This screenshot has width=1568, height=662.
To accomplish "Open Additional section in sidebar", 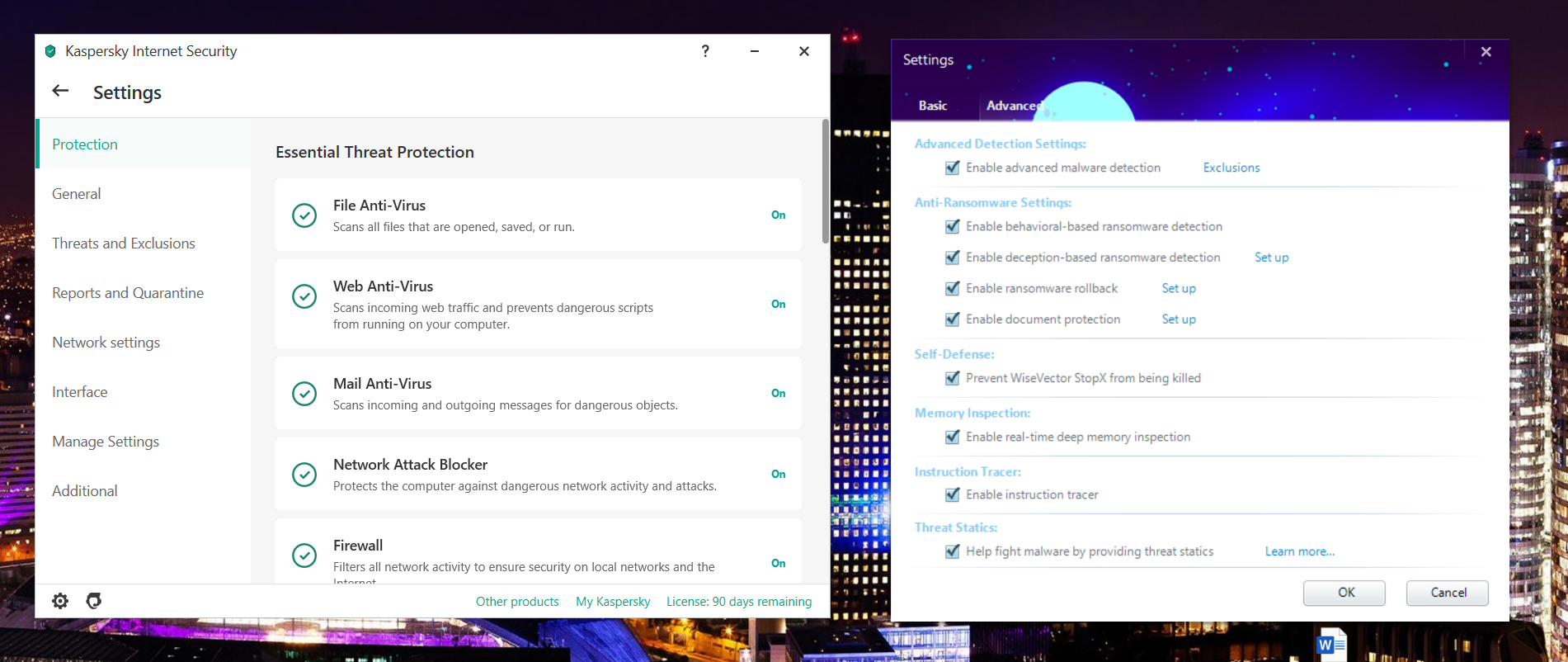I will coord(144,491).
